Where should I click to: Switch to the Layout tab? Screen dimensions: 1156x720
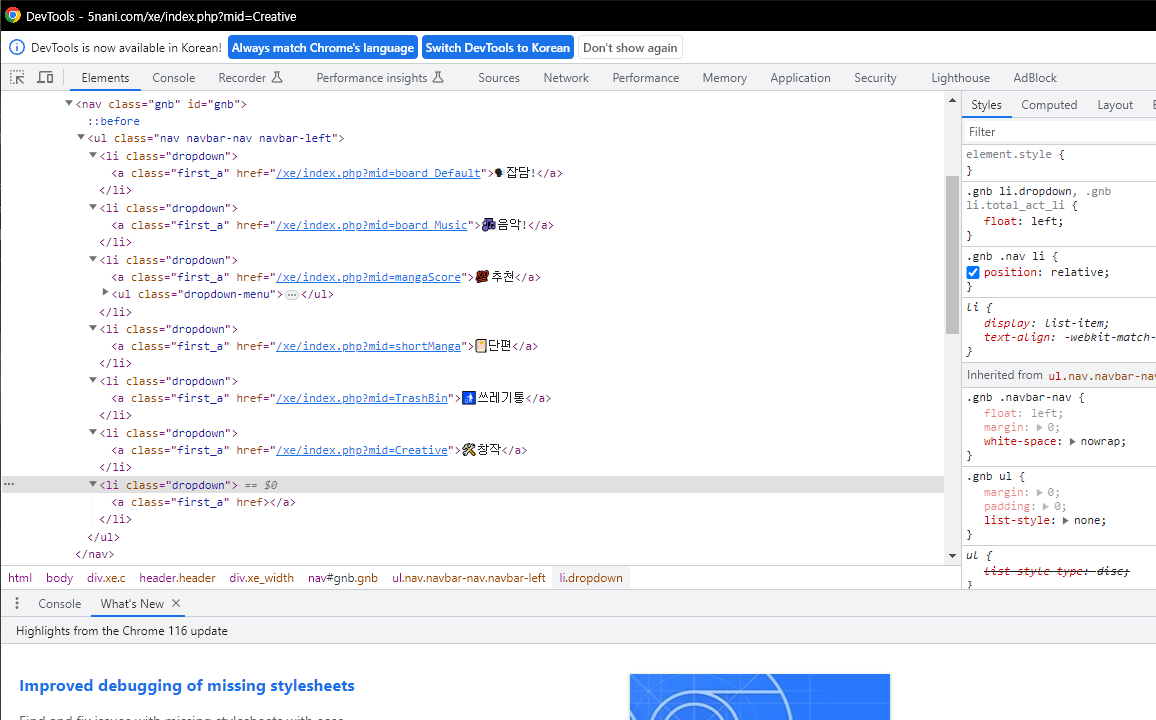pos(1115,105)
